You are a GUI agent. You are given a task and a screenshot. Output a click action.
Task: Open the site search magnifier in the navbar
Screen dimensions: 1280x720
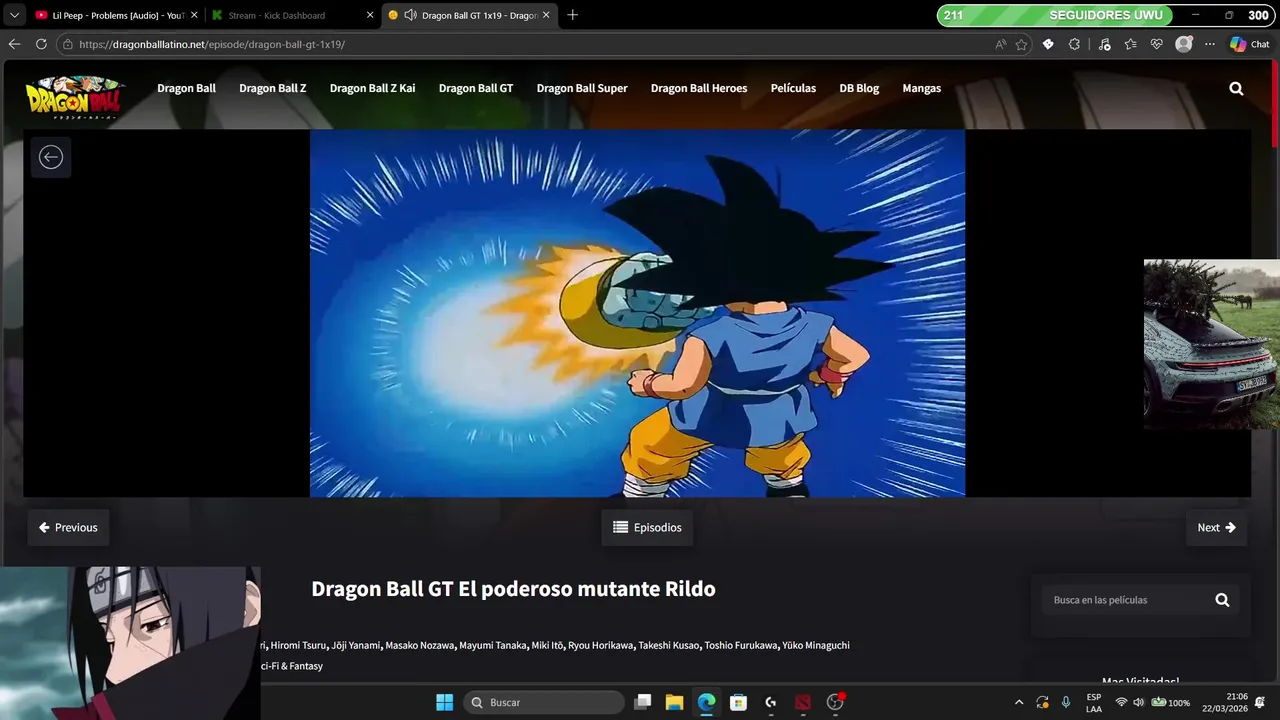[1236, 88]
